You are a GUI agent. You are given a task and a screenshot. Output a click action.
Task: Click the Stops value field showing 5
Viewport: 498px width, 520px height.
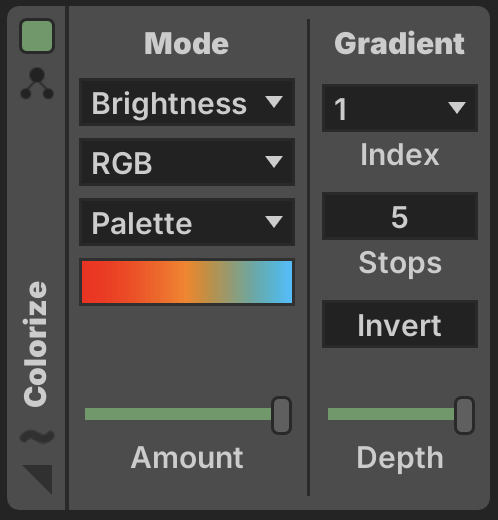pyautogui.click(x=400, y=216)
